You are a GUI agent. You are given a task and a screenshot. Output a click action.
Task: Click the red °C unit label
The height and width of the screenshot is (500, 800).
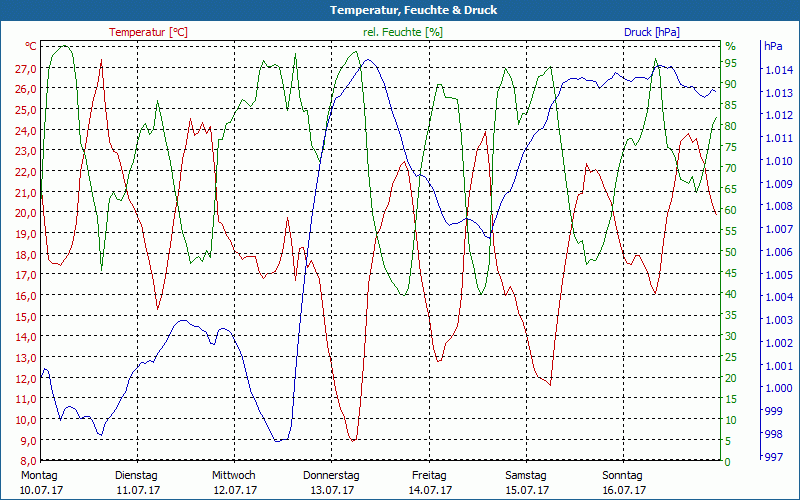[31, 46]
